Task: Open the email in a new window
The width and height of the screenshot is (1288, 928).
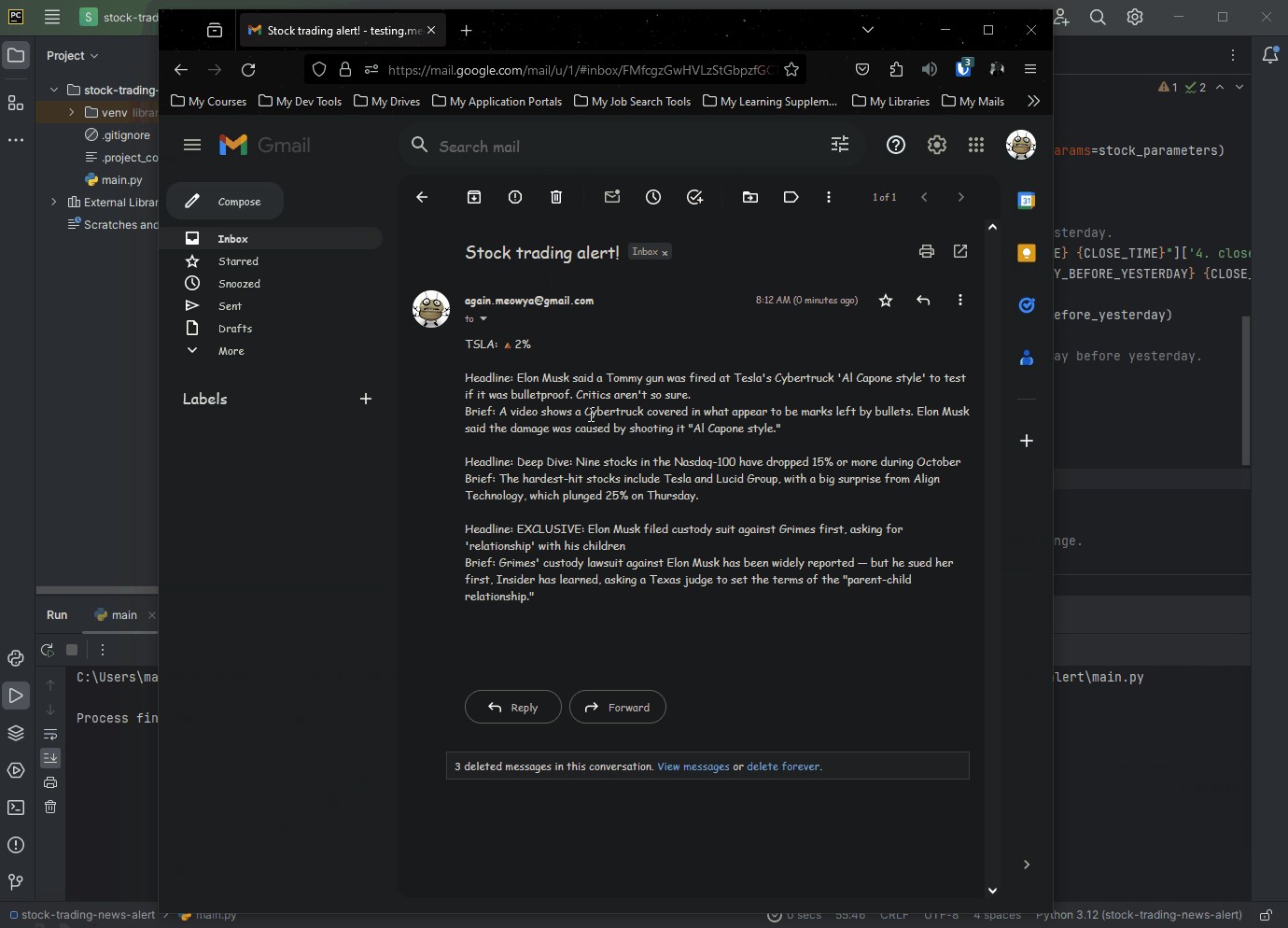Action: pyautogui.click(x=960, y=251)
